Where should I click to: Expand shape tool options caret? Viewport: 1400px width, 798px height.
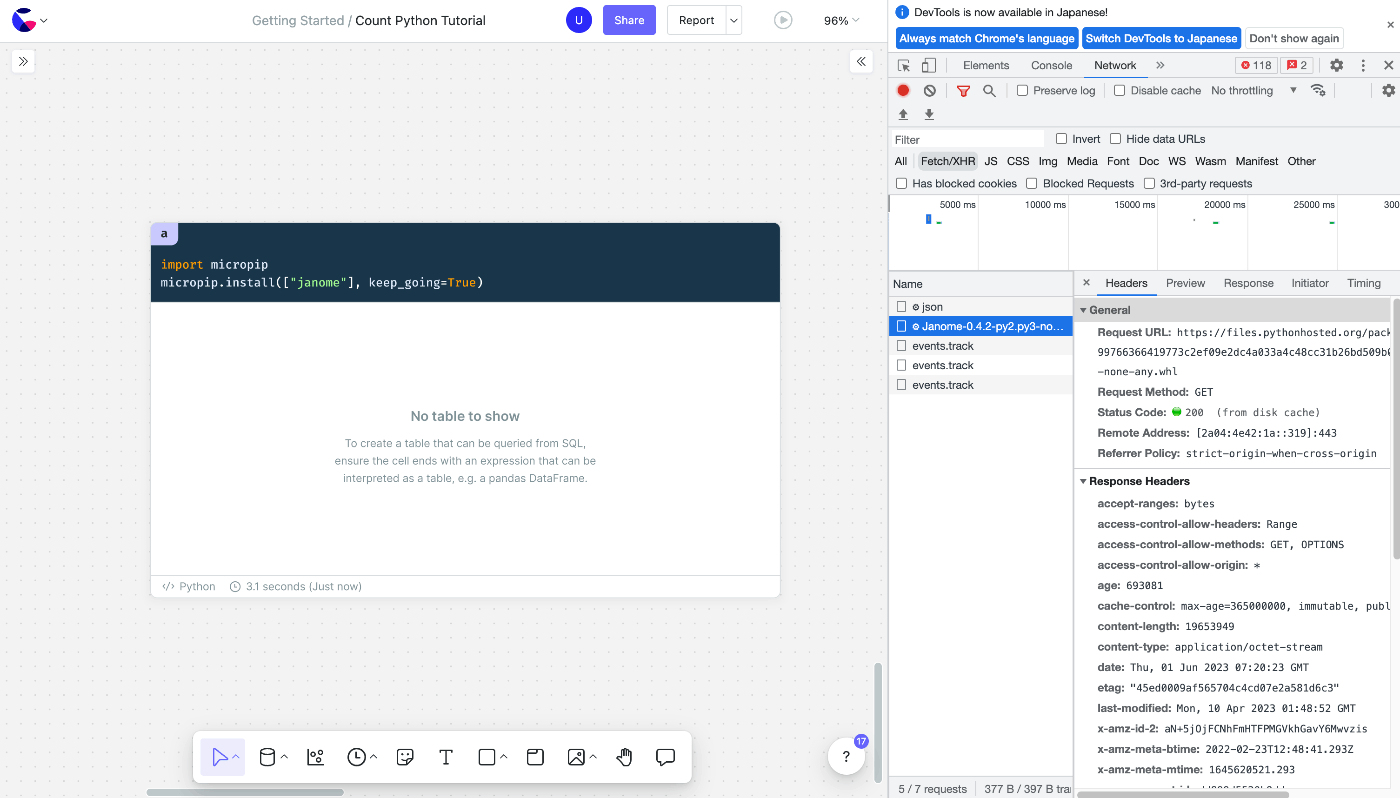click(503, 757)
